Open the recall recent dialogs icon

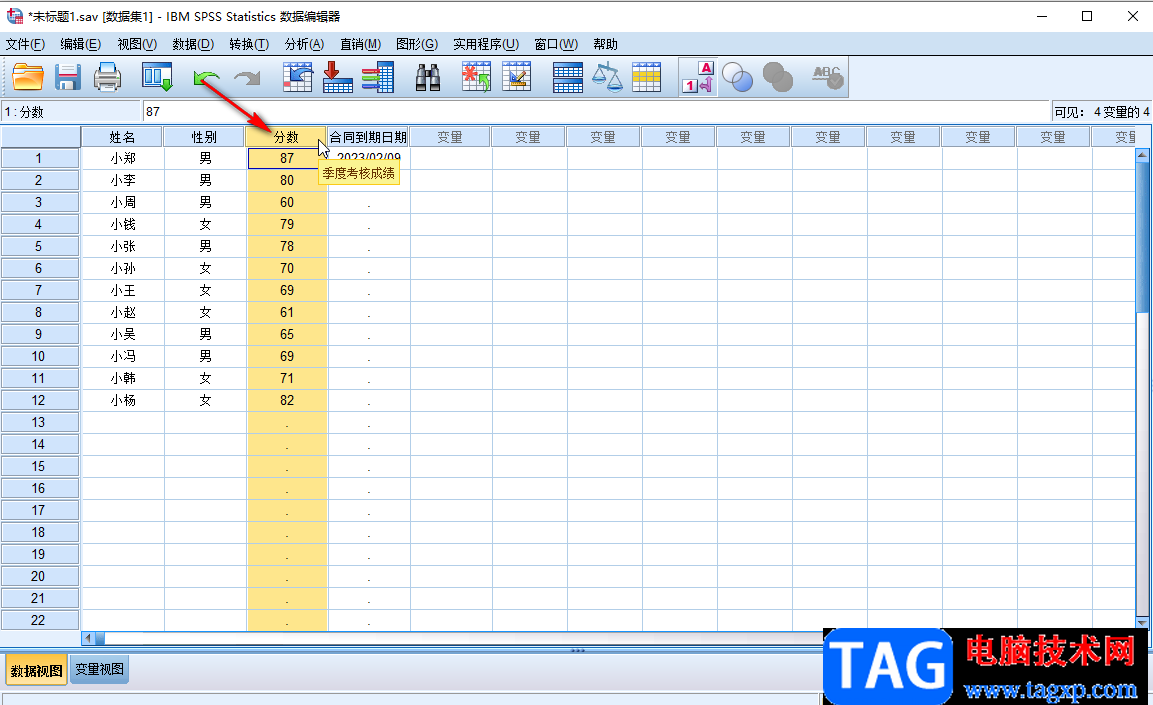point(157,77)
